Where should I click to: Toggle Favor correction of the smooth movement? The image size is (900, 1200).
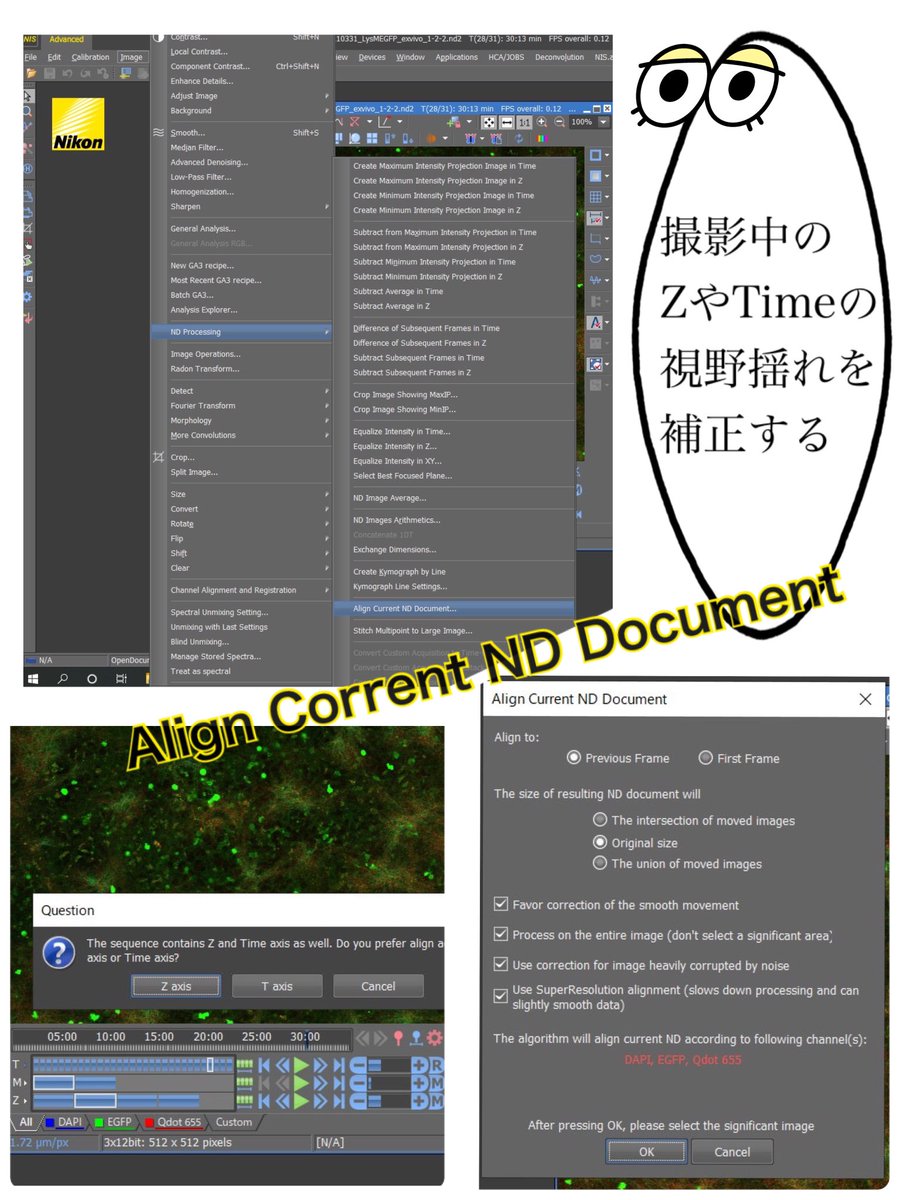[x=501, y=905]
